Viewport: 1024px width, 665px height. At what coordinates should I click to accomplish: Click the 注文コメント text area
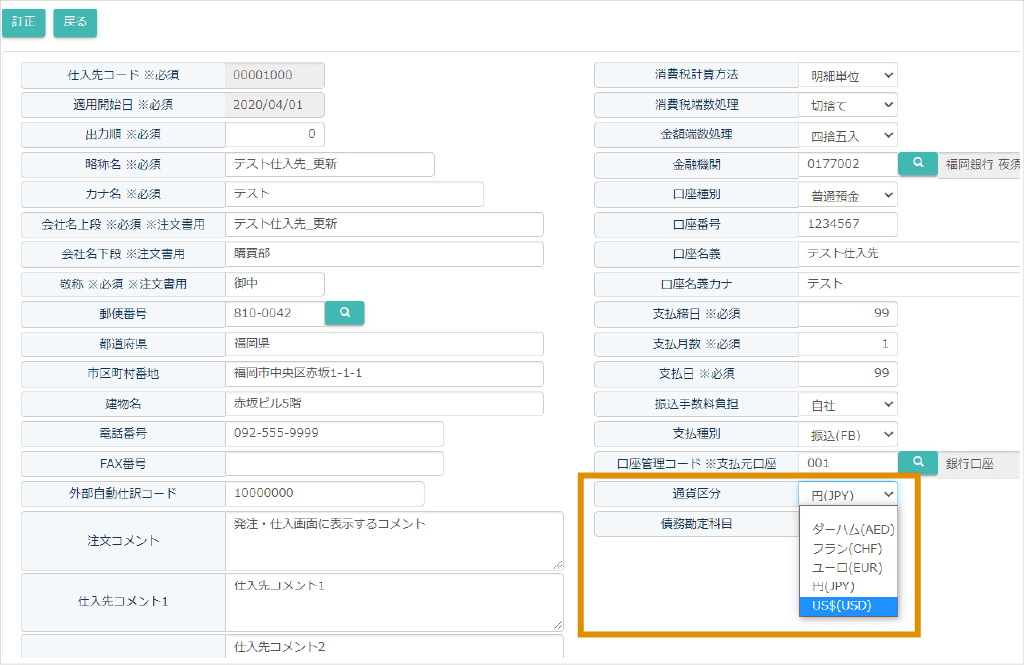394,541
